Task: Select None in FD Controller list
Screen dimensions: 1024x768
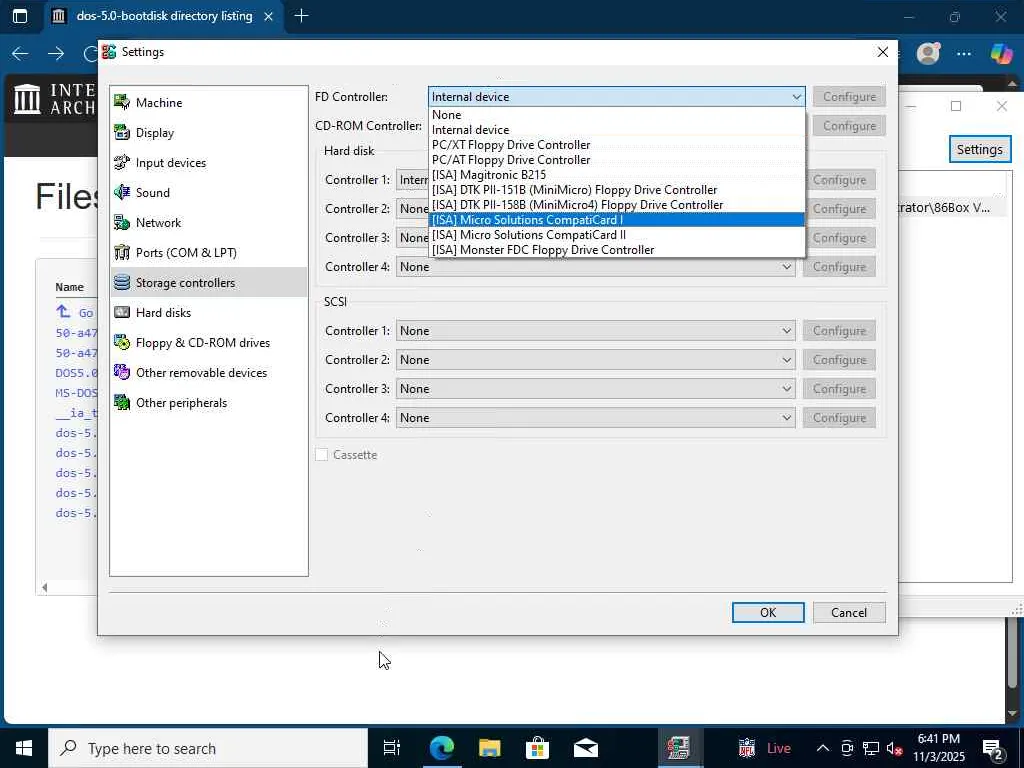Action: coord(616,114)
